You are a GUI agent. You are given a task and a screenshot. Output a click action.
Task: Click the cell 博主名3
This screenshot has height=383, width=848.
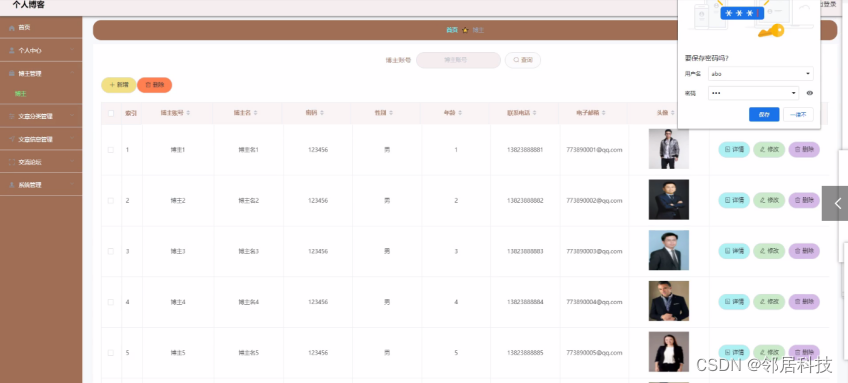(x=249, y=252)
